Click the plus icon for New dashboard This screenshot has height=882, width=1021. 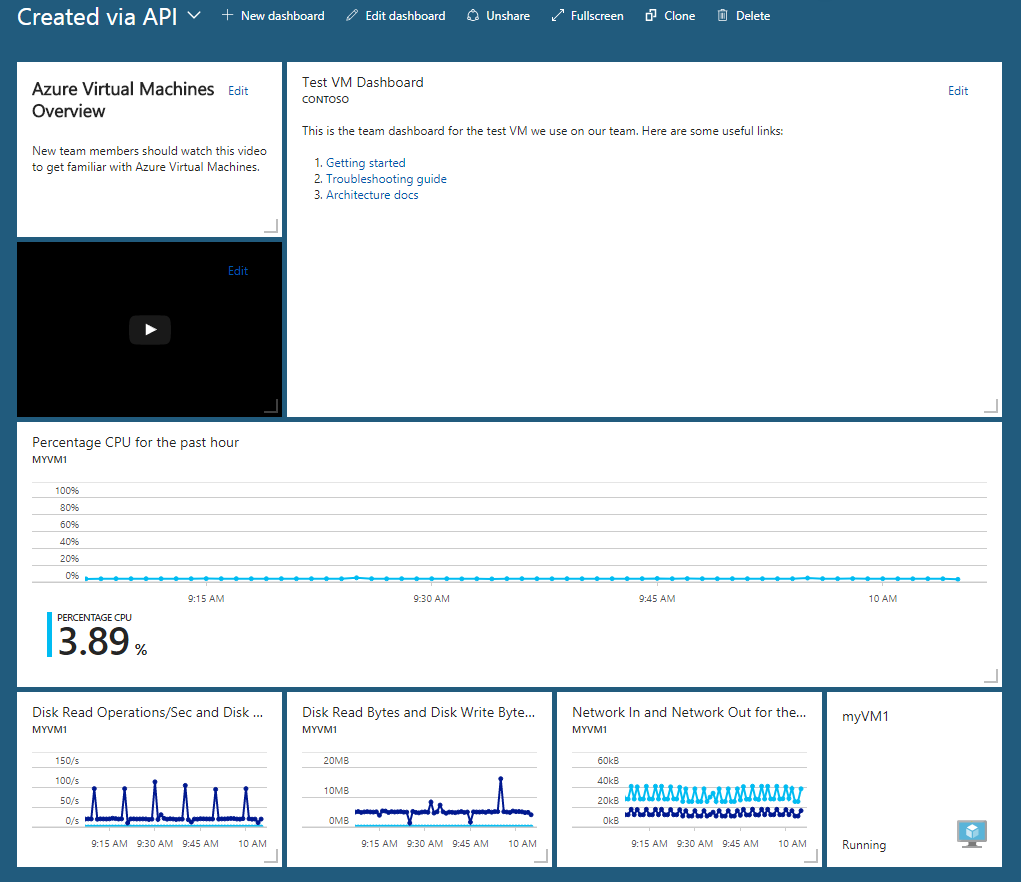pos(227,16)
